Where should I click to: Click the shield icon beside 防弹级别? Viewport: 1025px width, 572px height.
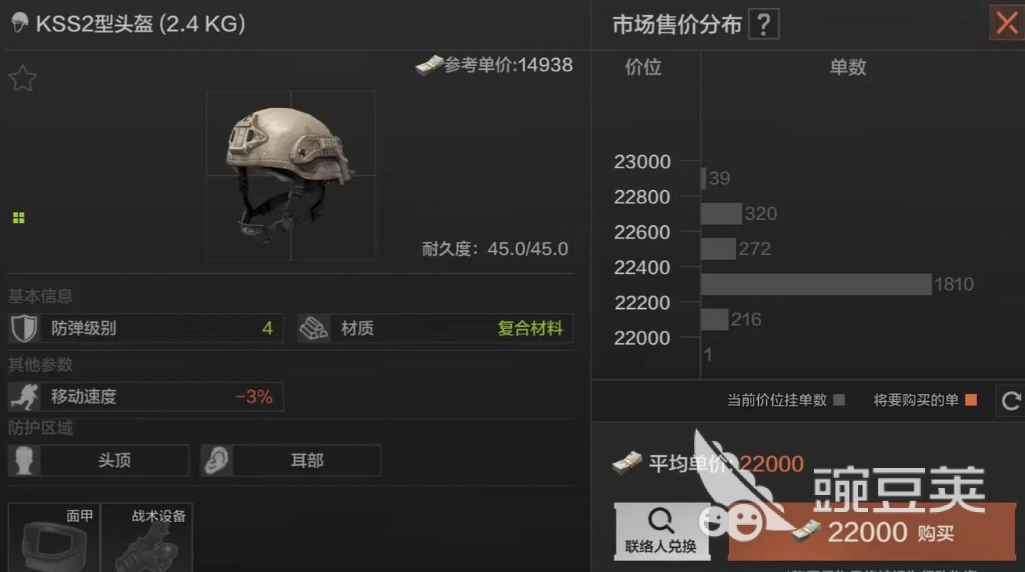point(24,328)
